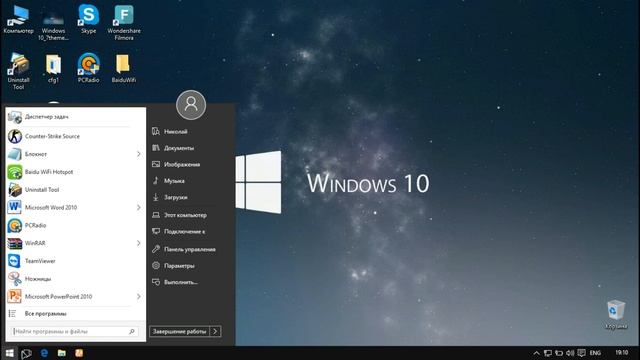Open Документы in Start menu
Screen dimensions: 640x360
pyautogui.click(x=173, y=148)
